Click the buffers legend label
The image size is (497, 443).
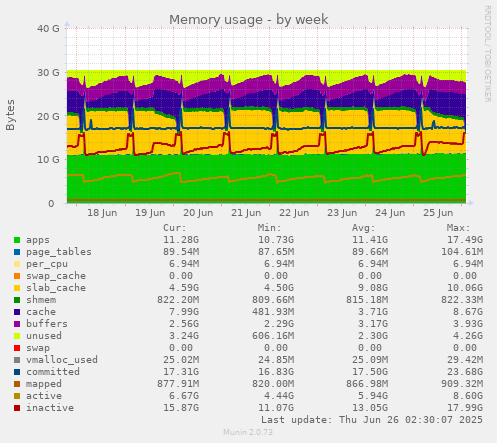pyautogui.click(x=47, y=324)
